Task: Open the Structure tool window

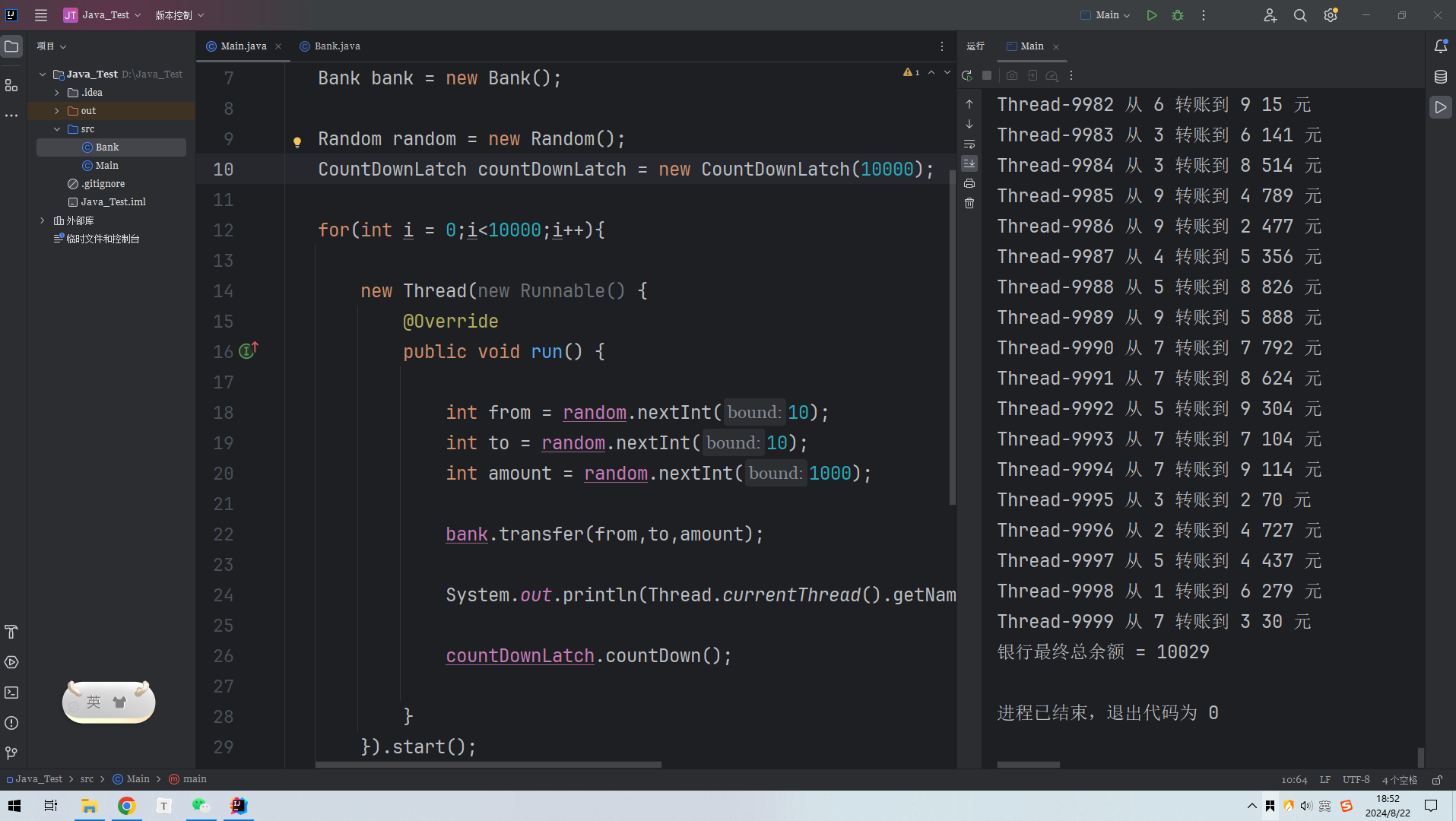Action: pyautogui.click(x=11, y=85)
